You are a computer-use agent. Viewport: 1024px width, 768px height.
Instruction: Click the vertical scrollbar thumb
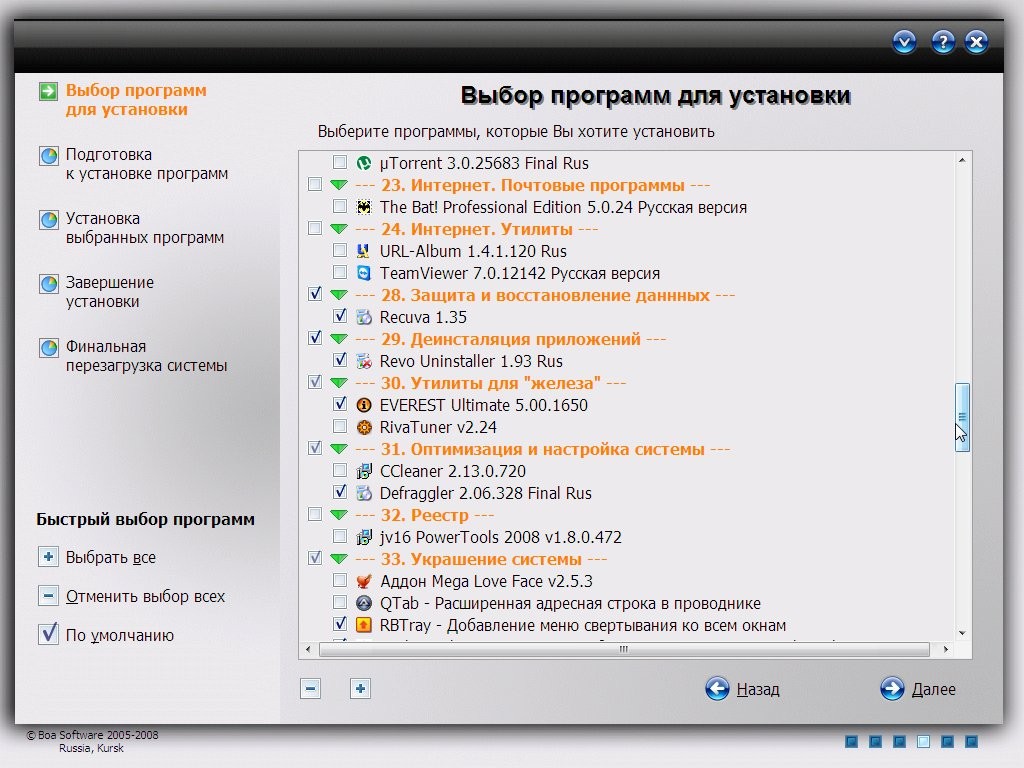pyautogui.click(x=962, y=417)
